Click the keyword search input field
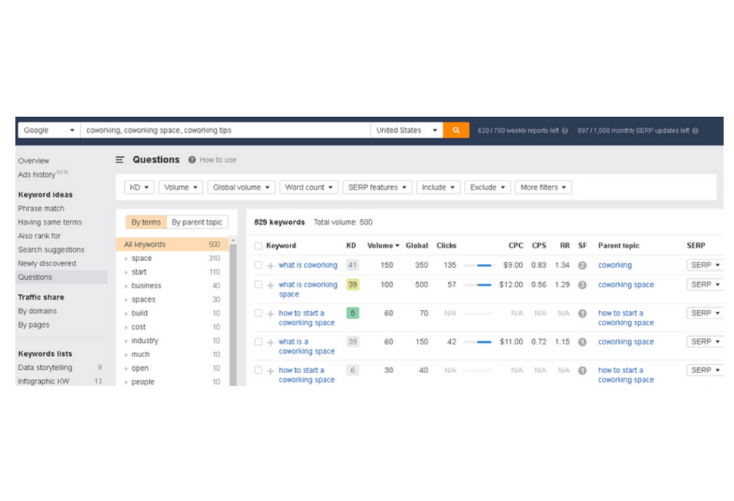This screenshot has width=734, height=501. tap(225, 130)
